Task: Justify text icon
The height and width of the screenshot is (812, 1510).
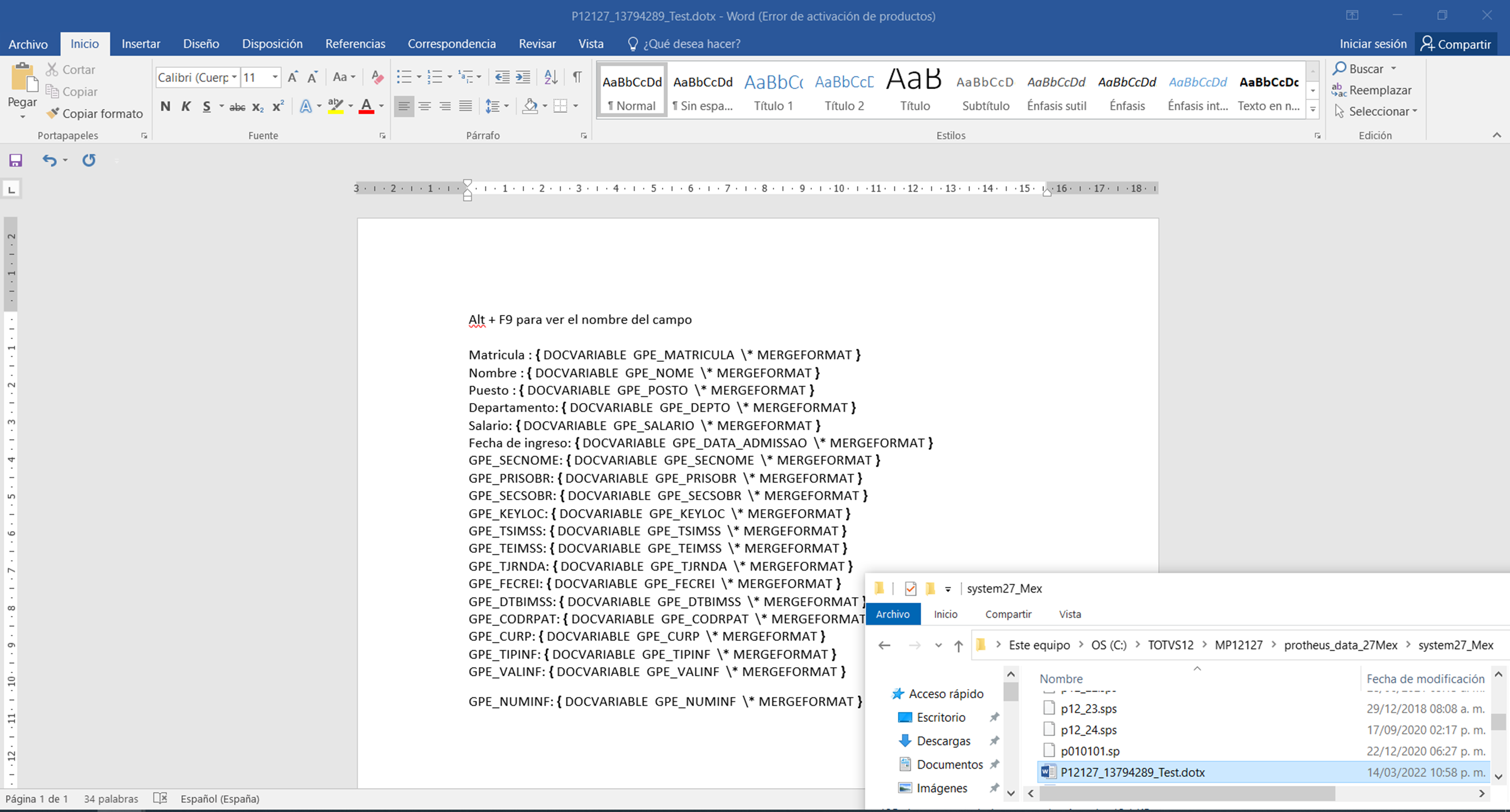Action: pyautogui.click(x=466, y=106)
